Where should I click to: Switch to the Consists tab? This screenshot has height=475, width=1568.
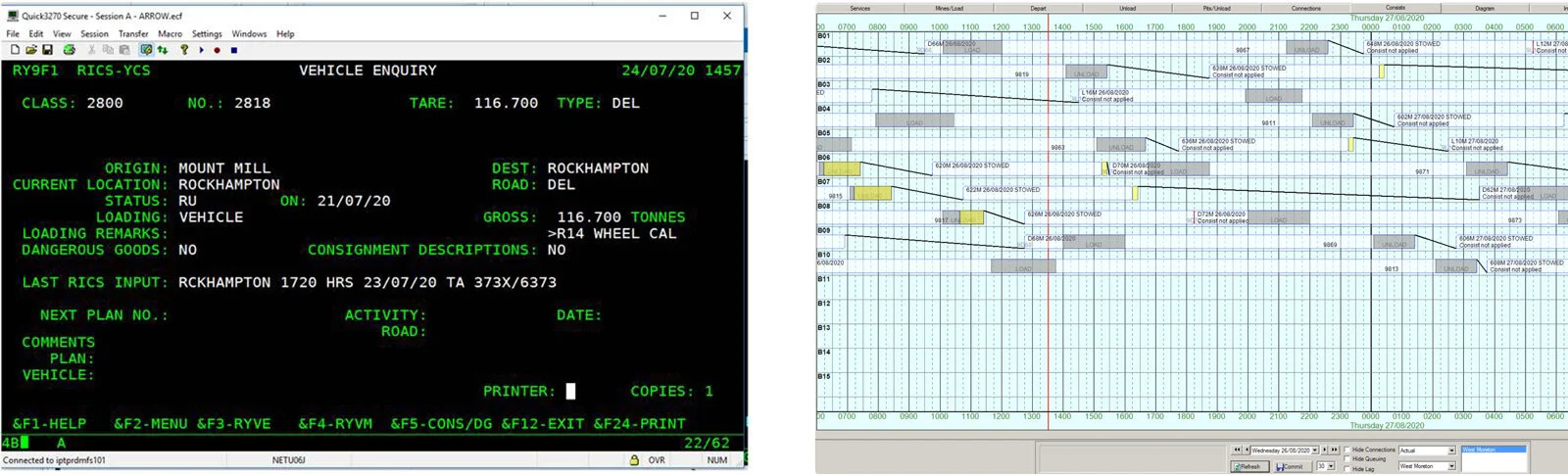point(1396,7)
